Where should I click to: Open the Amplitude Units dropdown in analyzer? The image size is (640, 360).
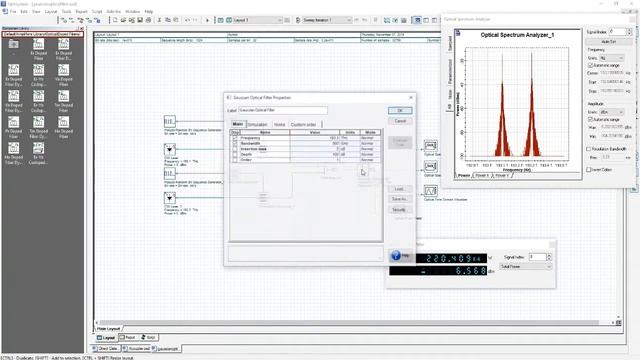coord(611,112)
